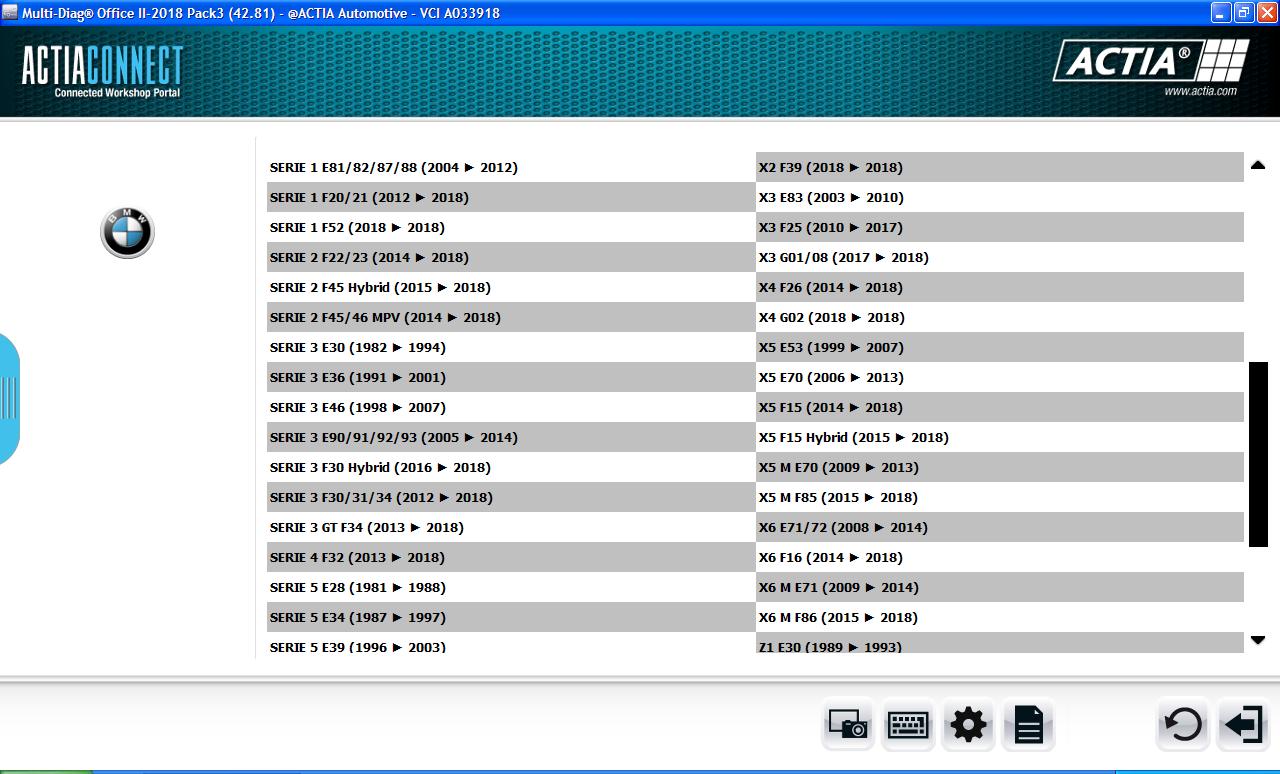Select SERIE 5 E34 (1987-1997)
Image resolution: width=1280 pixels, height=774 pixels.
point(511,617)
